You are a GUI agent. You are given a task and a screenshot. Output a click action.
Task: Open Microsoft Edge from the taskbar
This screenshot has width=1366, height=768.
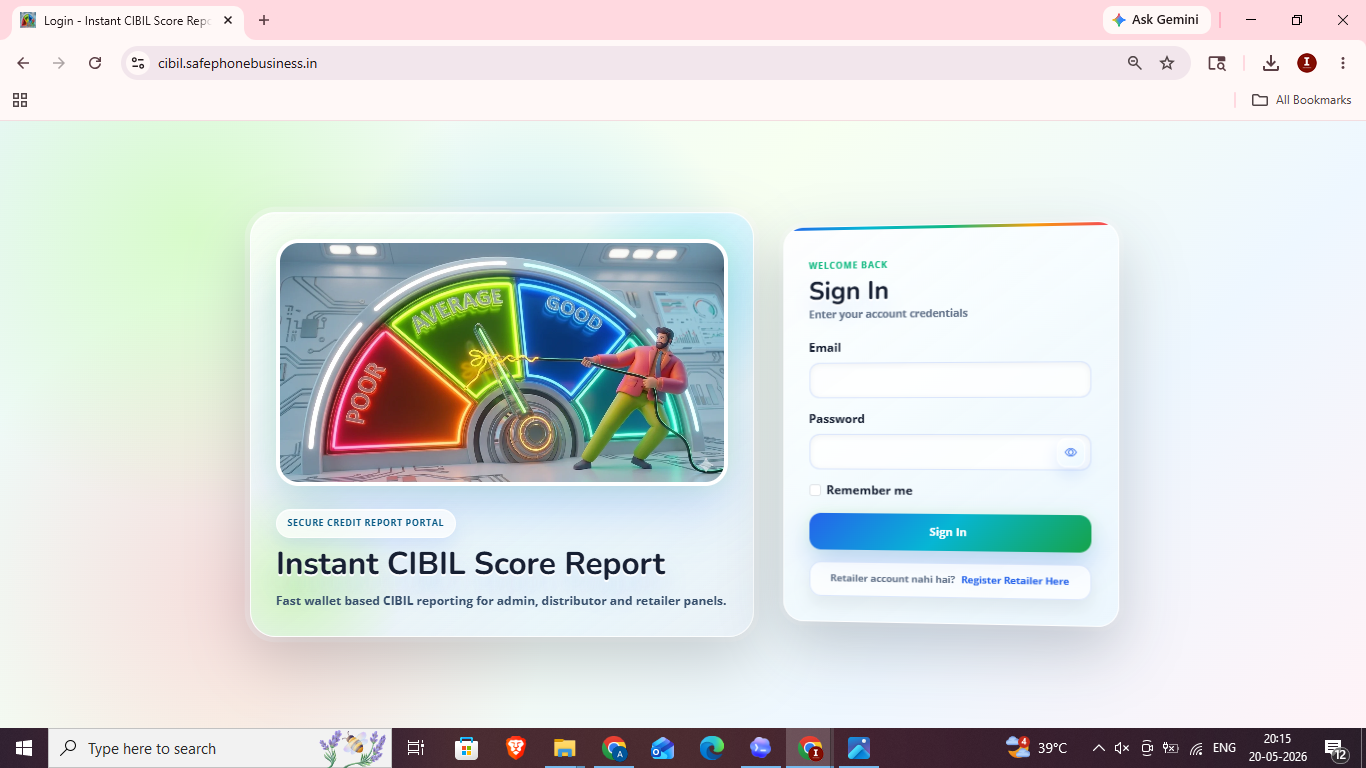pyautogui.click(x=712, y=748)
